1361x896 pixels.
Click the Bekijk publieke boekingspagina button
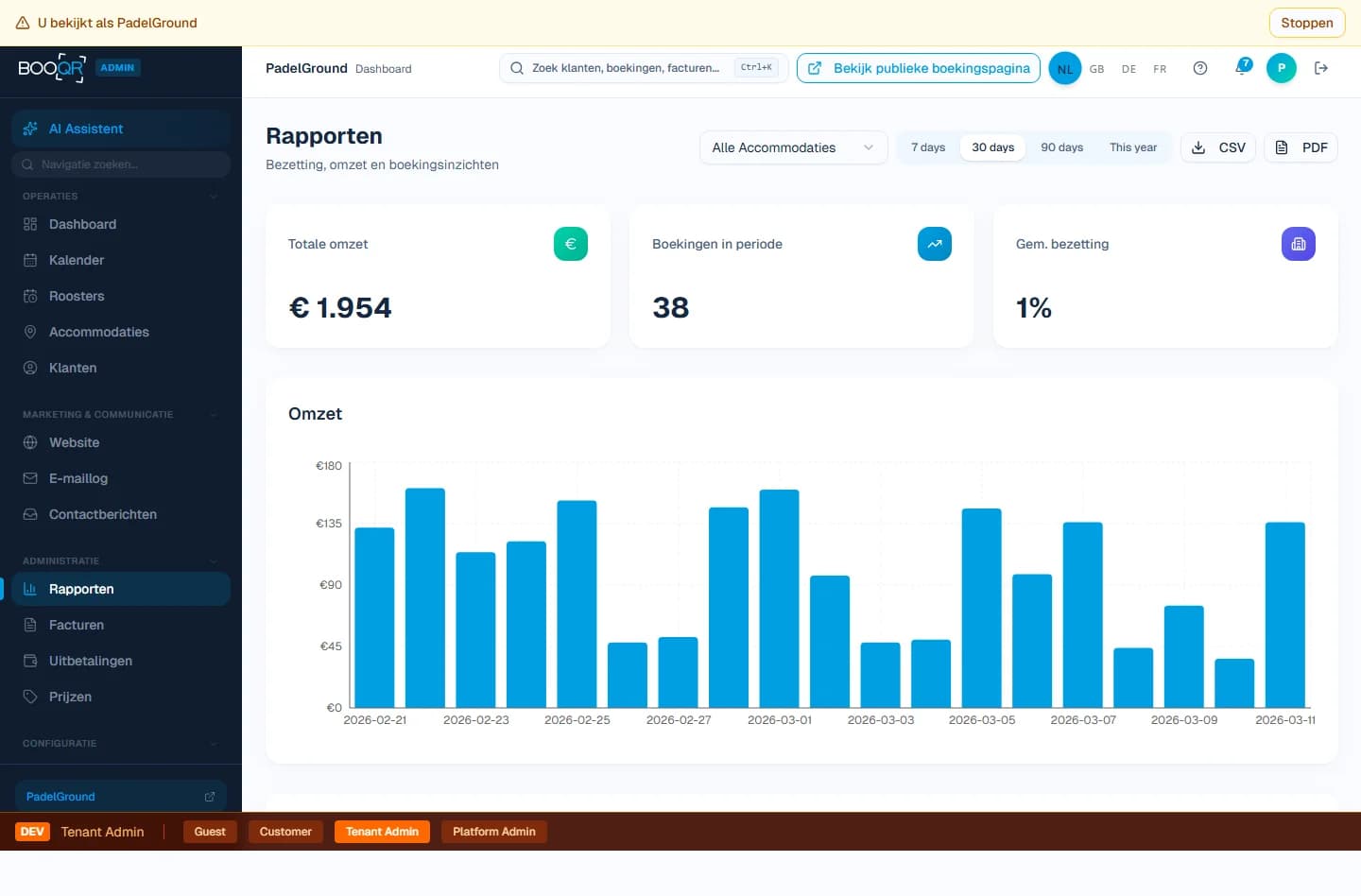click(918, 68)
